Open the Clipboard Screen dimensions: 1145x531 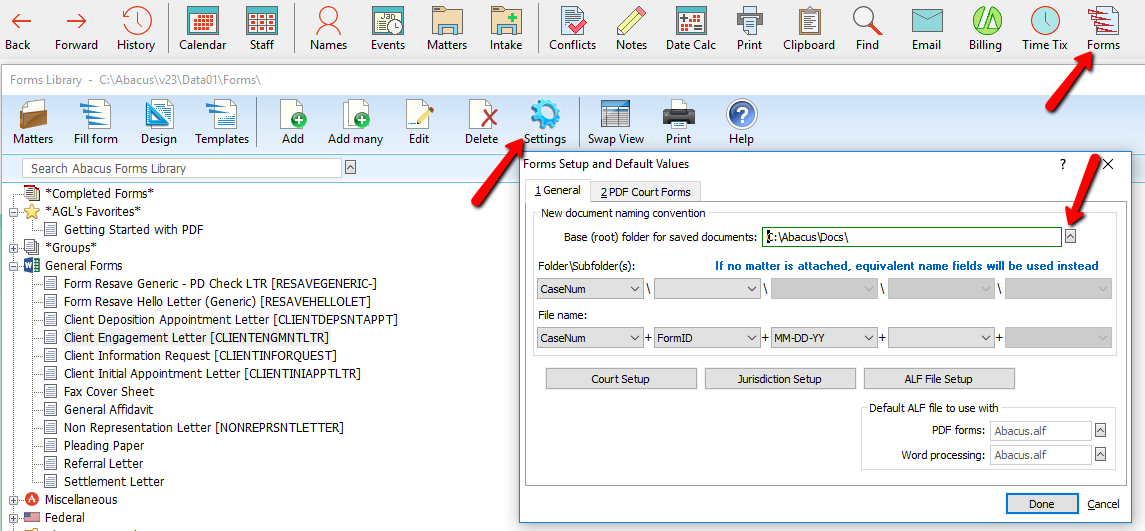pyautogui.click(x=808, y=28)
